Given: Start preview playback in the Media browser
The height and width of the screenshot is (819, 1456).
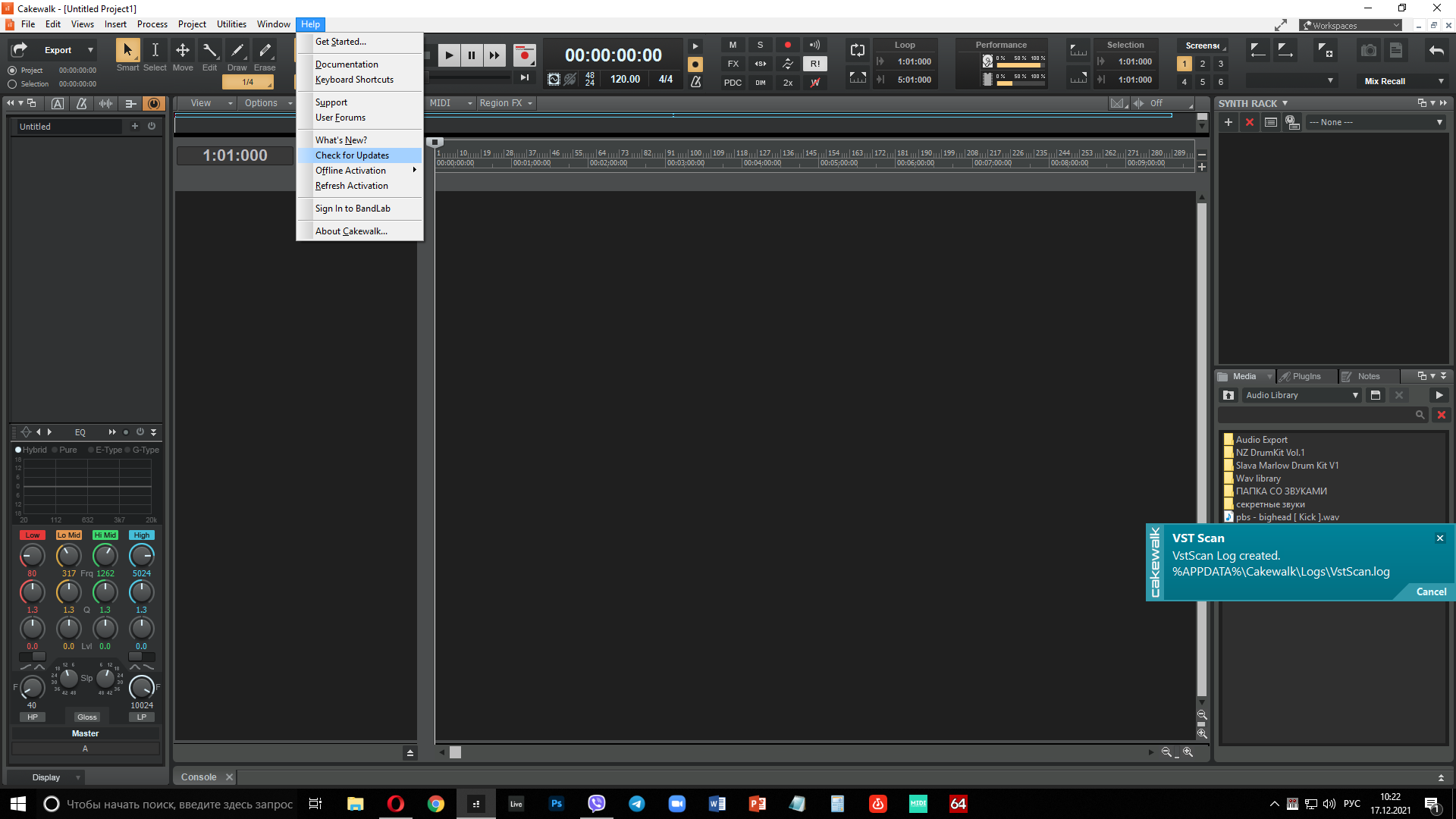Looking at the screenshot, I should tap(1439, 395).
